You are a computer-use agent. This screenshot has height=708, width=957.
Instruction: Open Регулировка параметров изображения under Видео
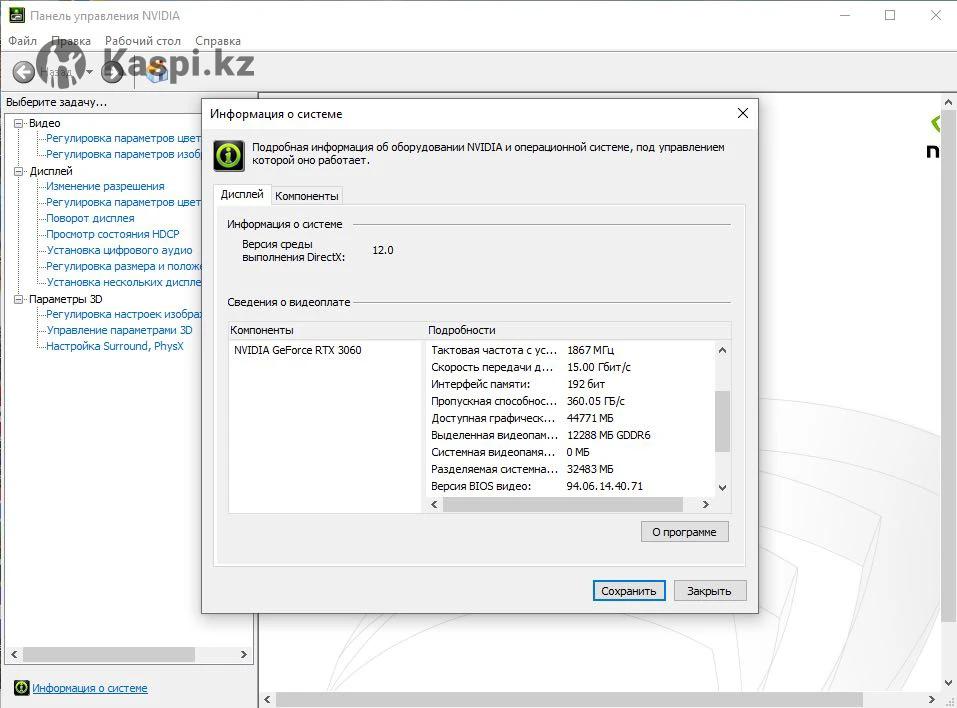123,154
